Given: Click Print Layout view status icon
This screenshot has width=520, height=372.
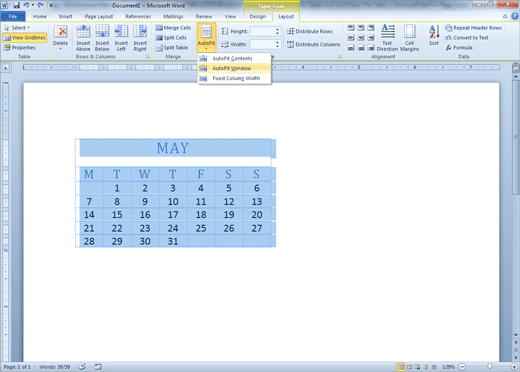Looking at the screenshot, I should [401, 367].
